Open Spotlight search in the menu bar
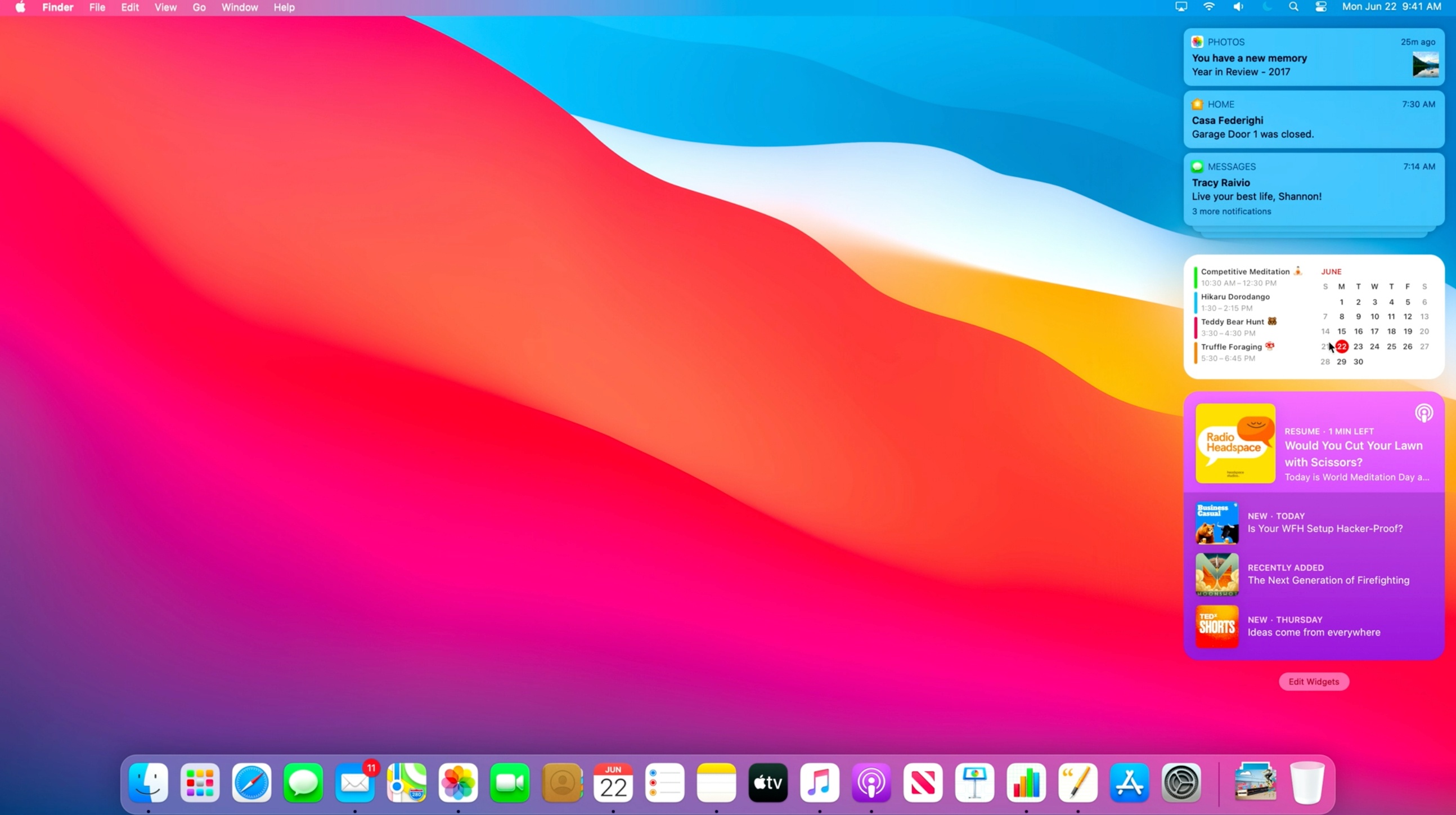Screen dimensions: 1456x815 [x=1293, y=7]
